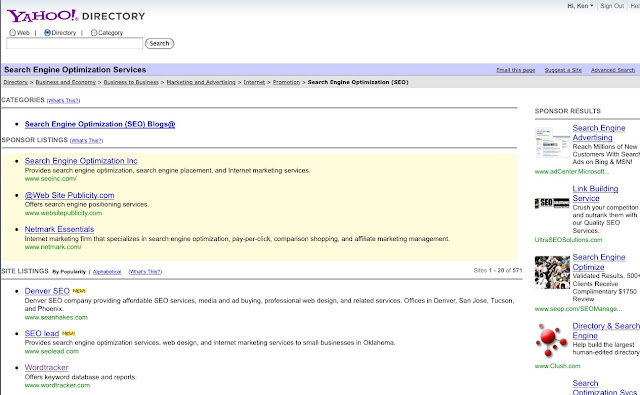The image size is (640, 395).
Task: Focus the directory search input field
Action: click(x=75, y=43)
